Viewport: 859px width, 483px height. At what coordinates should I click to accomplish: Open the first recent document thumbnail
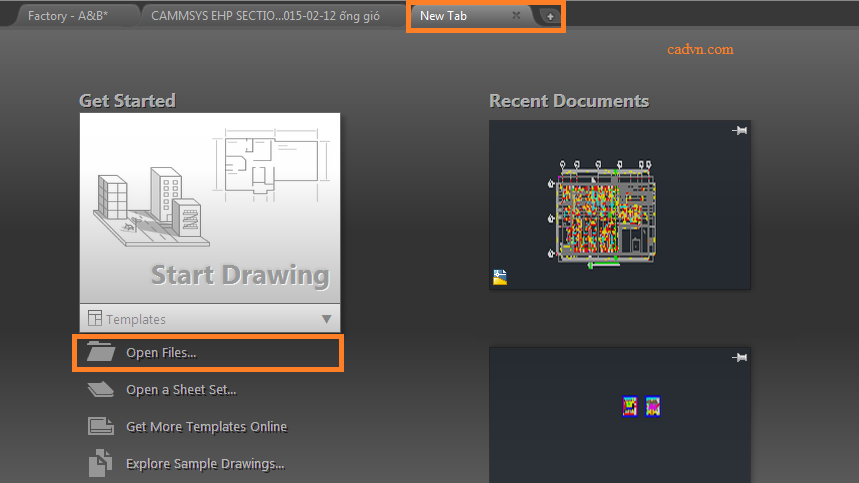[x=620, y=205]
